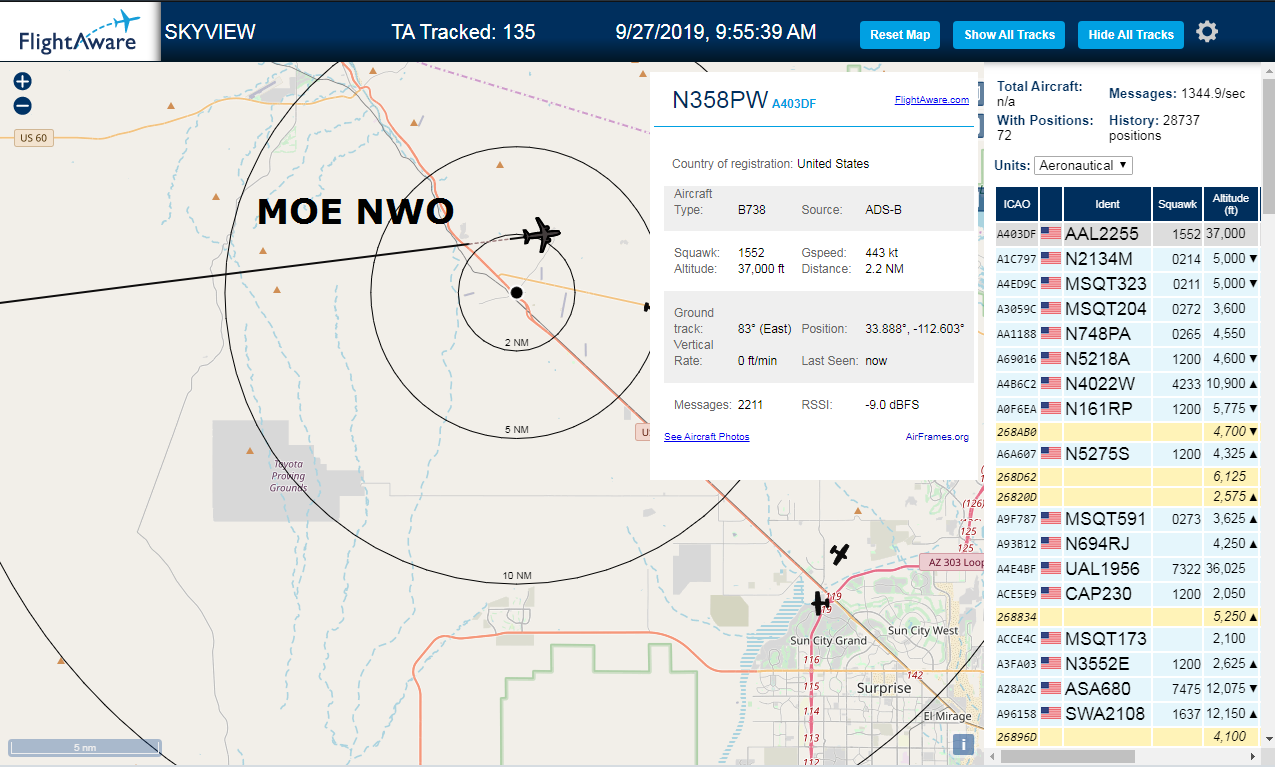Click the map info 'i' button
The height and width of the screenshot is (767, 1275).
[x=963, y=744]
